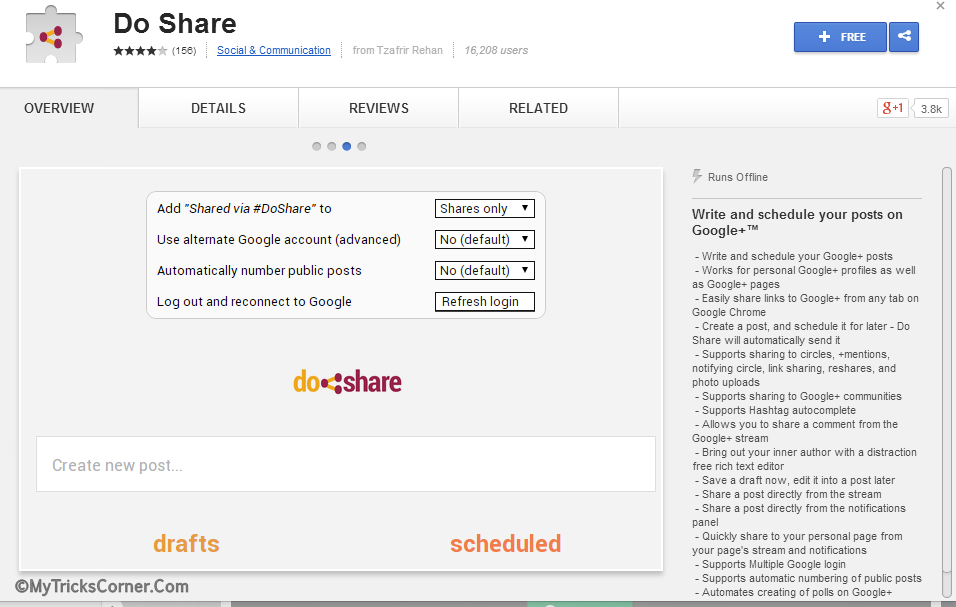Open the Related tab
Viewport: 956px width, 607px height.
click(x=538, y=108)
